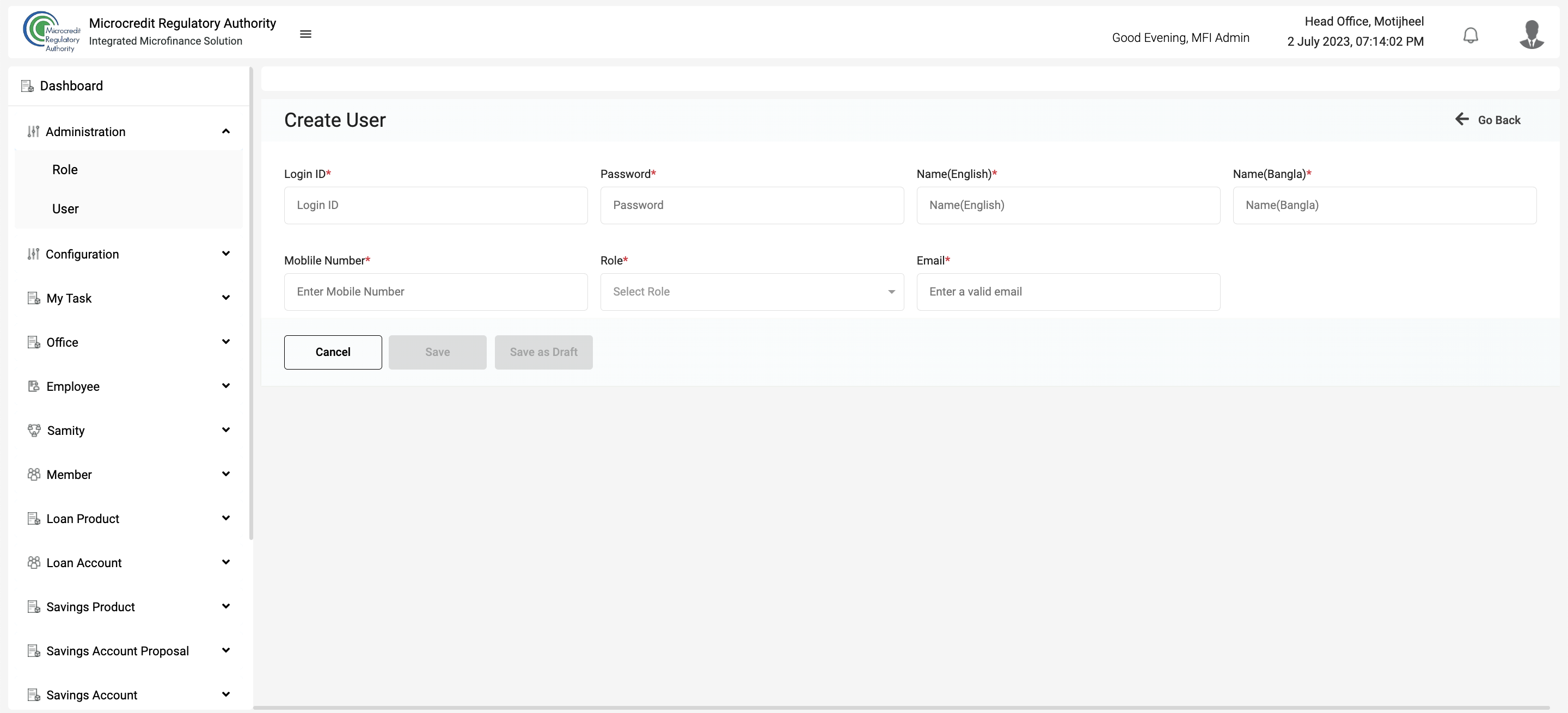Open User under Administration
Image resolution: width=1568 pixels, height=713 pixels.
coord(65,208)
